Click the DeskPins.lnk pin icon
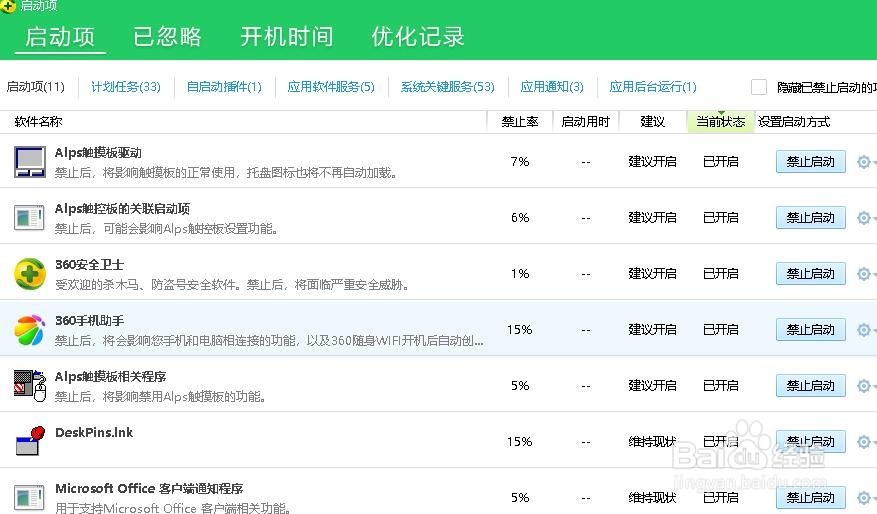Screen dimensions: 877x514 point(30,441)
